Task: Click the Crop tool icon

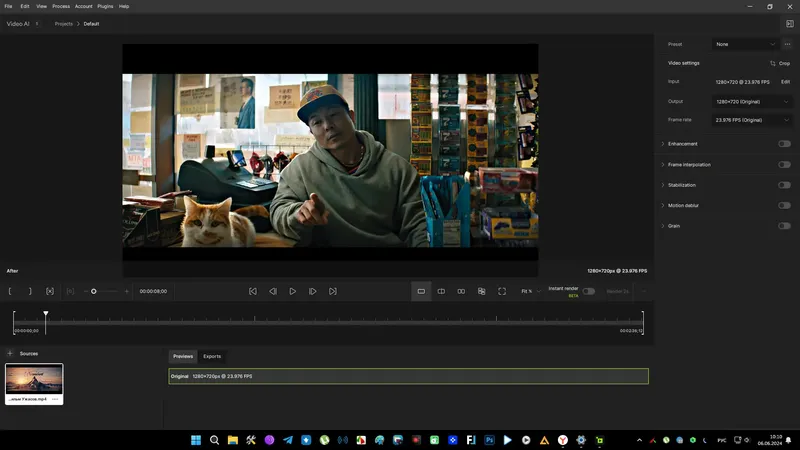Action: pos(773,63)
